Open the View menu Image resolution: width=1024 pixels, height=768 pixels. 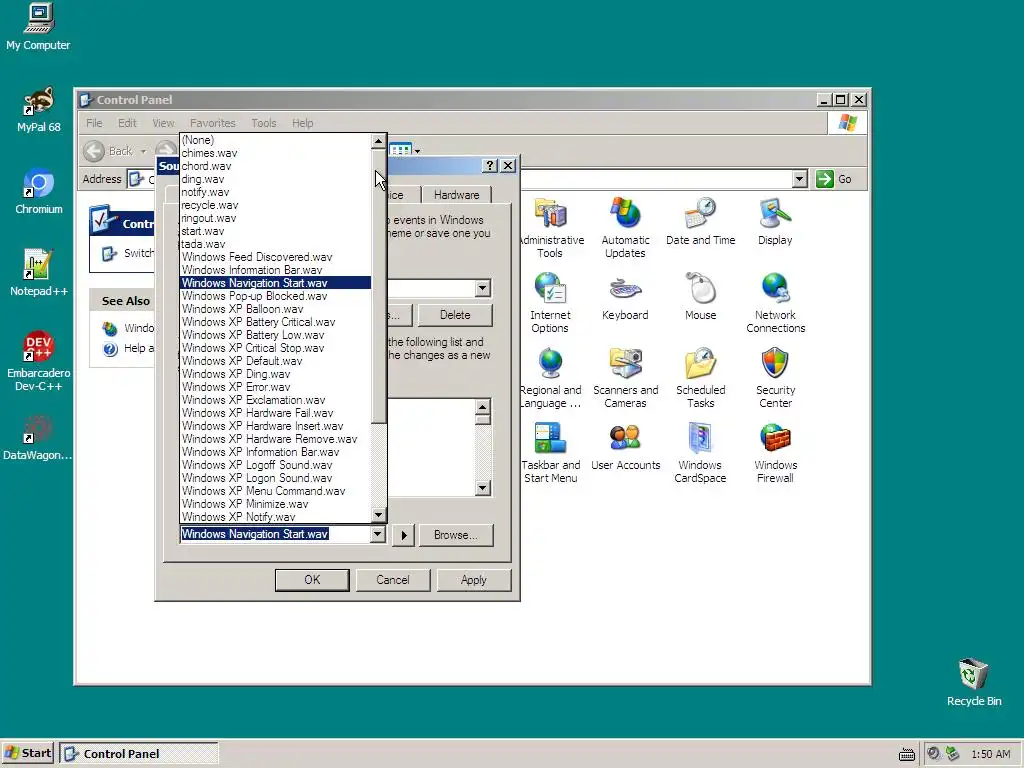pyautogui.click(x=163, y=123)
